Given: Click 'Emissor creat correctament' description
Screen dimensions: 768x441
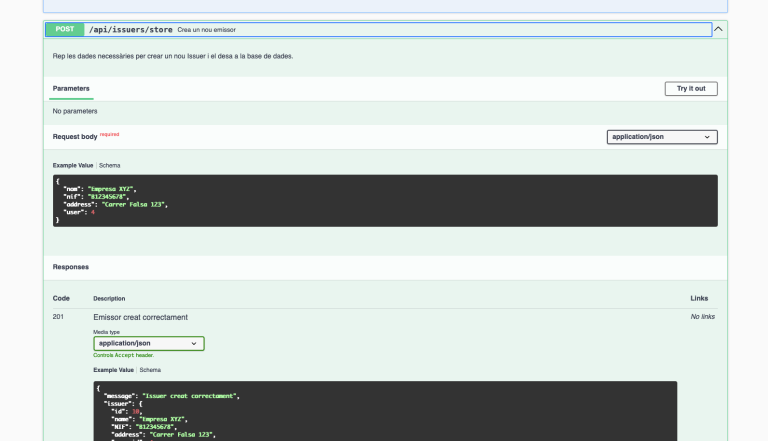Looking at the screenshot, I should (x=141, y=318).
